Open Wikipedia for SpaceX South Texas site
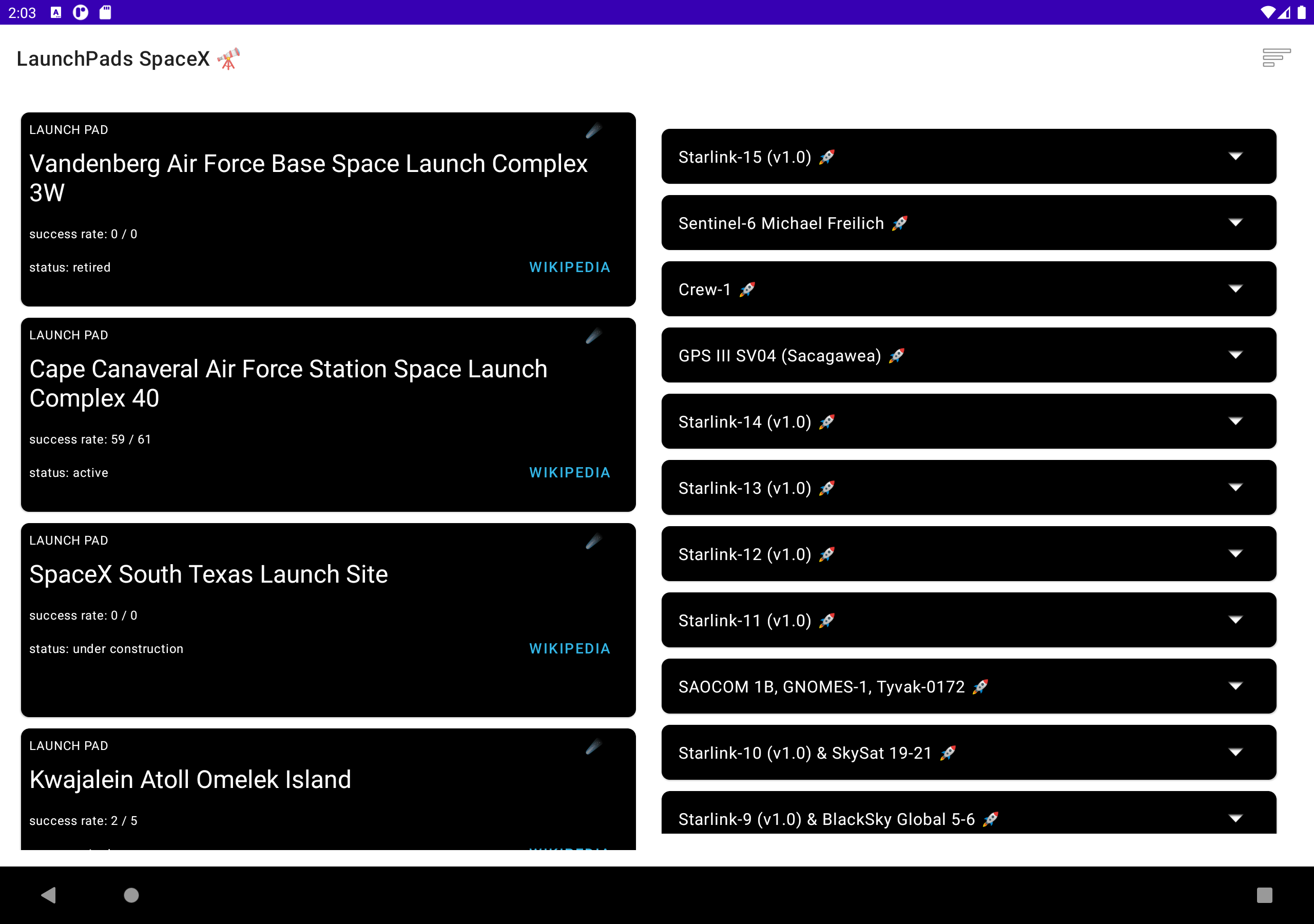1314x924 pixels. [x=569, y=649]
